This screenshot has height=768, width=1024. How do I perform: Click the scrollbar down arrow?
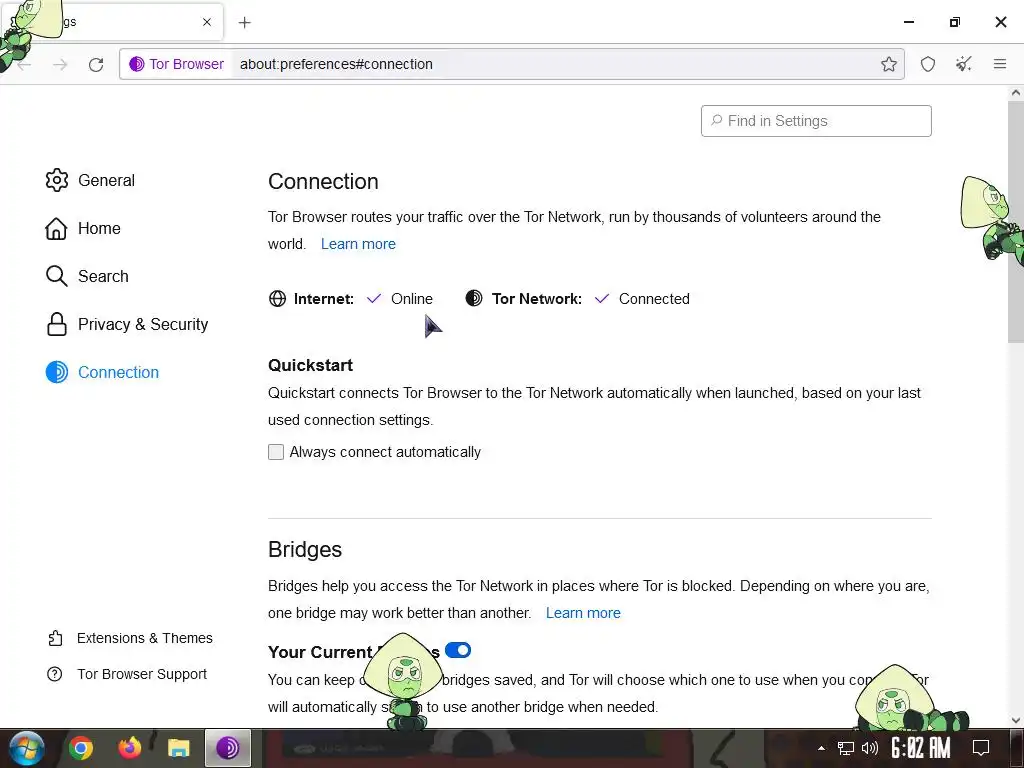[1016, 720]
